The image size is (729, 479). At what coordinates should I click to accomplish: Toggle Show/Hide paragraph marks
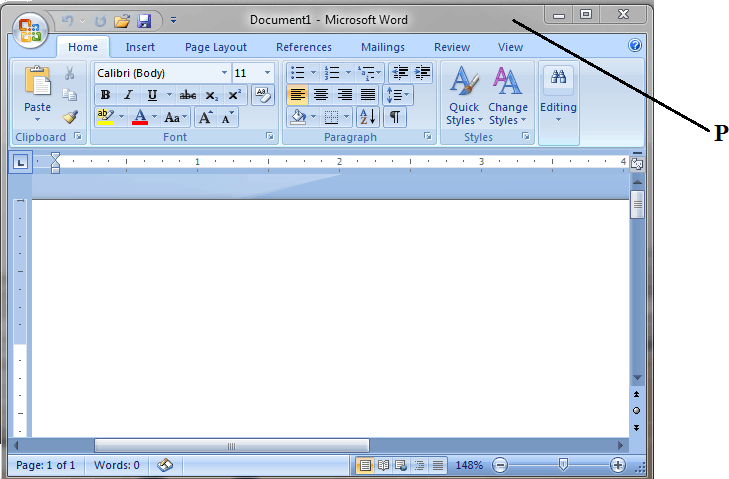pyautogui.click(x=395, y=117)
